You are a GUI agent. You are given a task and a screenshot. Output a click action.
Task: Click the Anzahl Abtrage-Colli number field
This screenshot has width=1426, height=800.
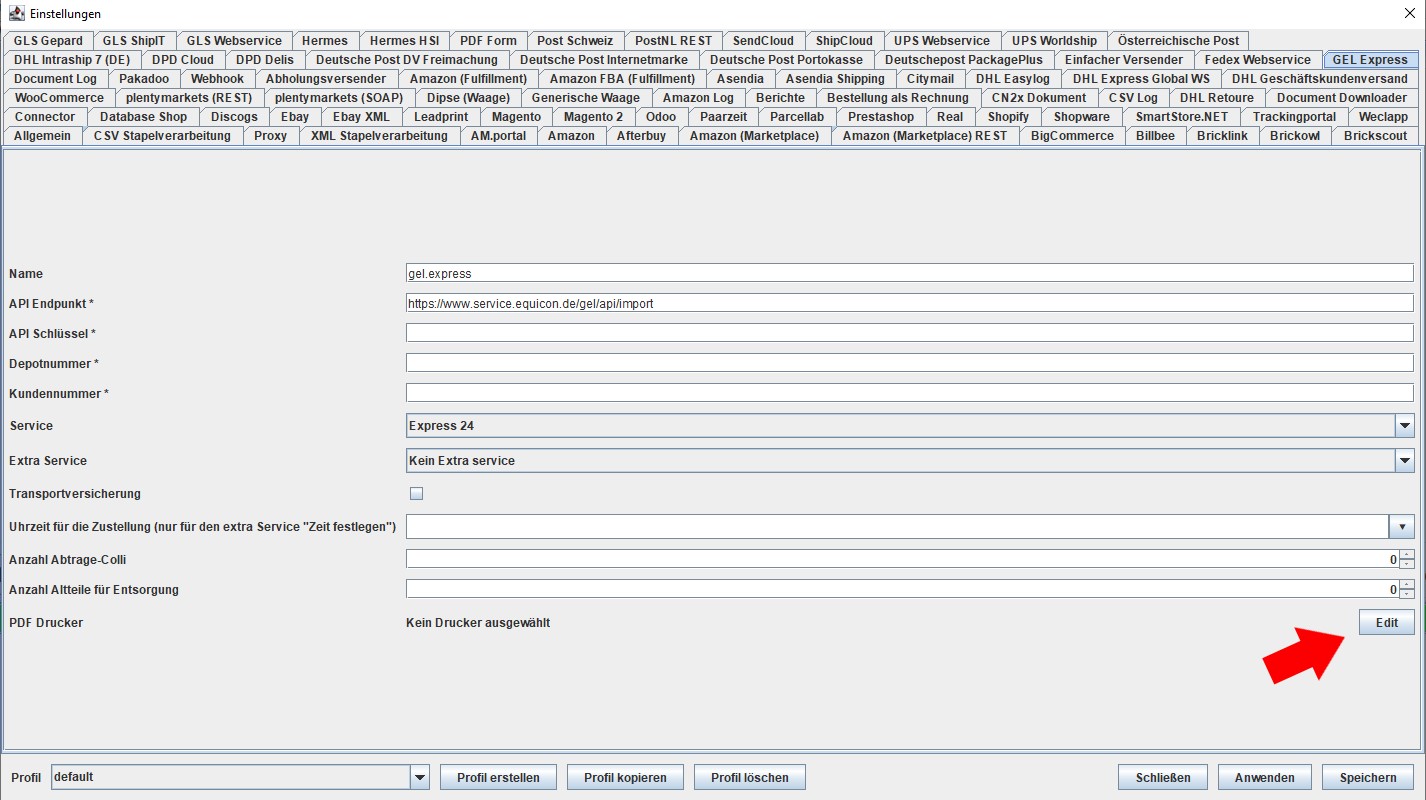903,560
